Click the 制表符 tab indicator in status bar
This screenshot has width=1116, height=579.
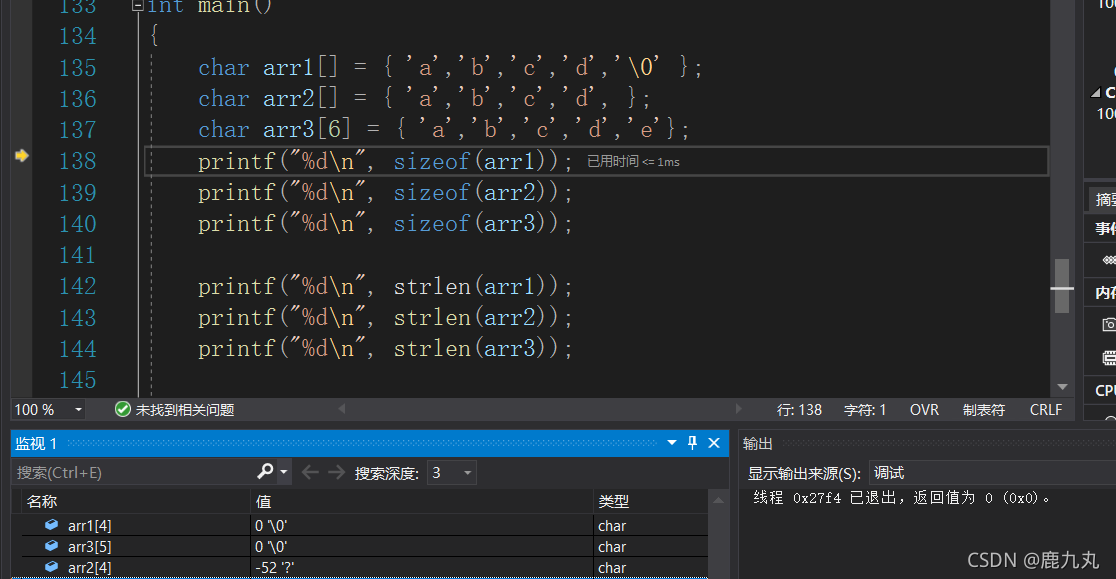(x=984, y=410)
